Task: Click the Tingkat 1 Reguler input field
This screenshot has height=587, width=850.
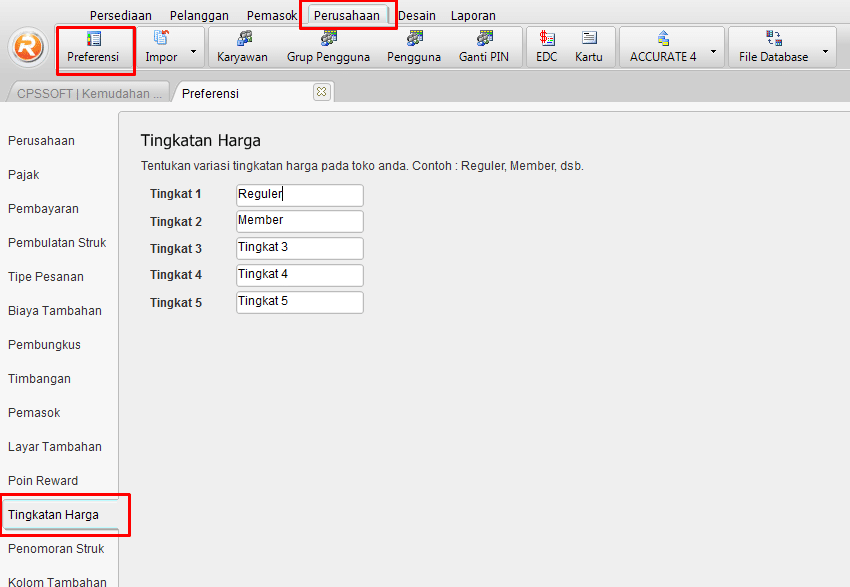Action: (299, 195)
